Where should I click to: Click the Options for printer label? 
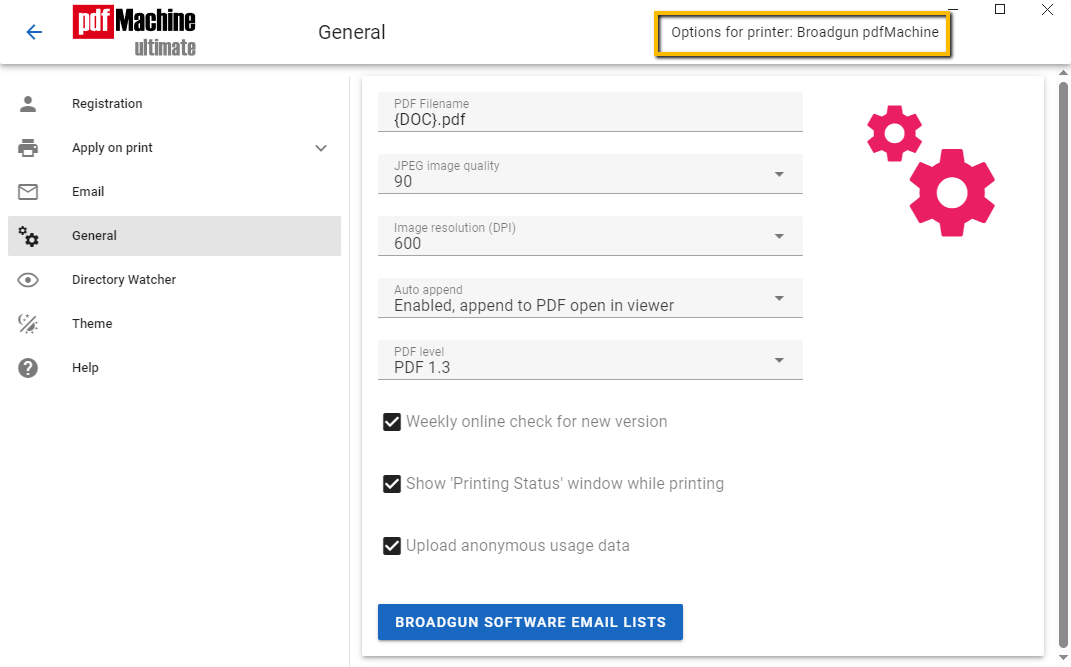[804, 33]
